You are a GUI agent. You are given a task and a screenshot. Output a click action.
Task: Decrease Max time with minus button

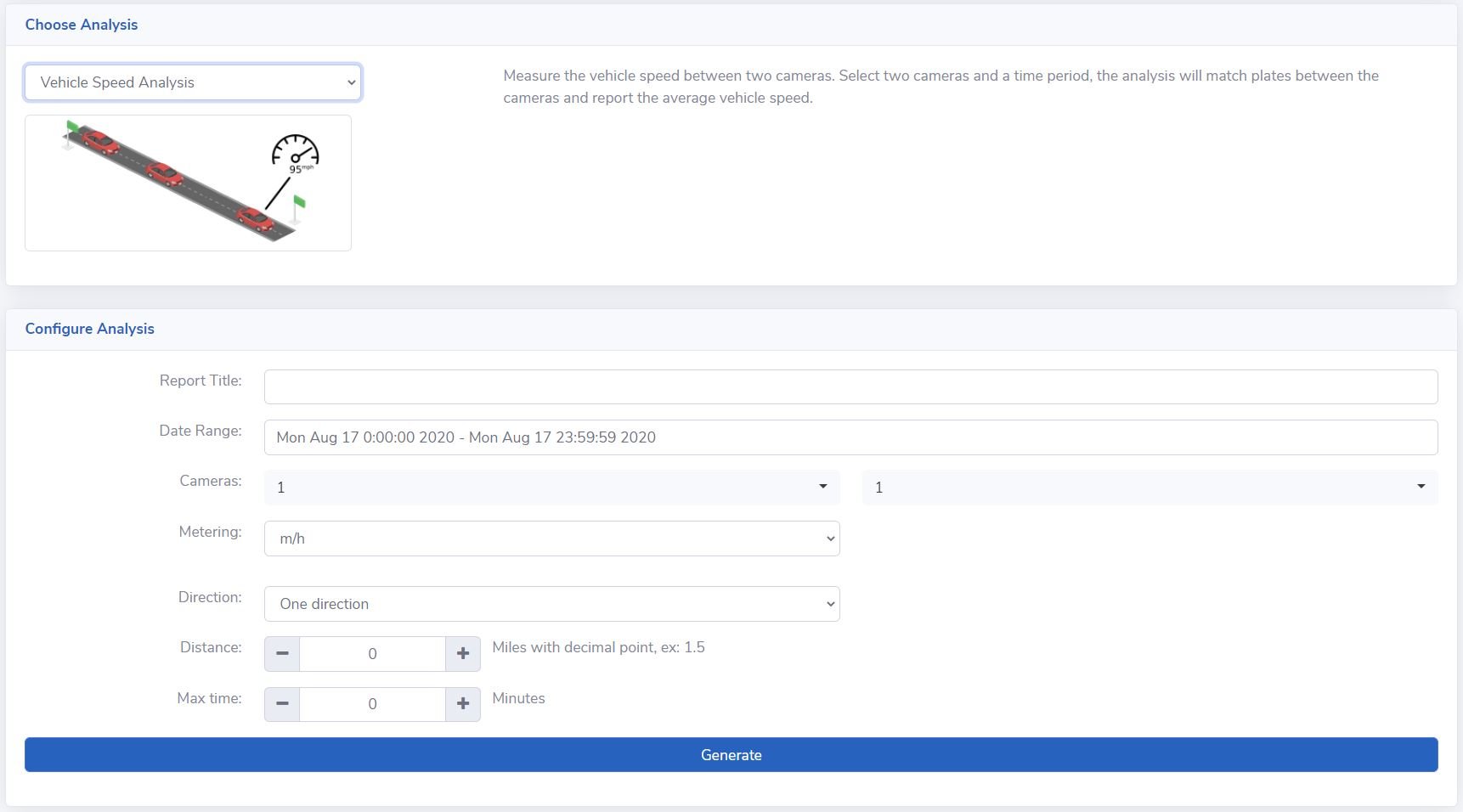point(282,704)
